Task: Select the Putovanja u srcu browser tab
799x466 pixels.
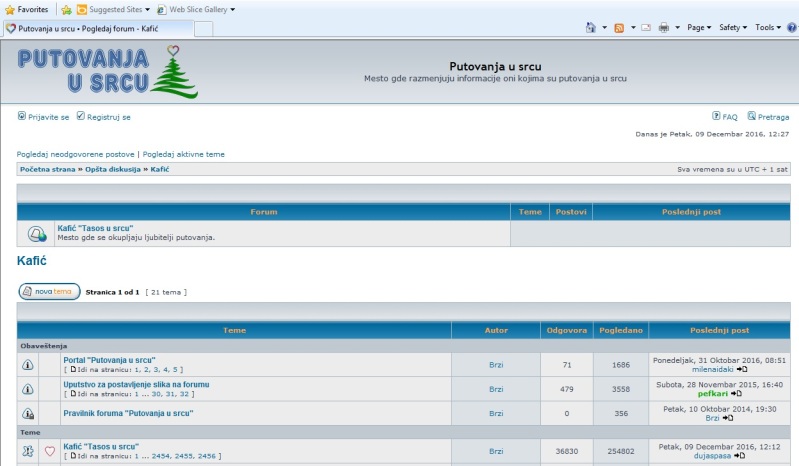Action: coord(98,29)
